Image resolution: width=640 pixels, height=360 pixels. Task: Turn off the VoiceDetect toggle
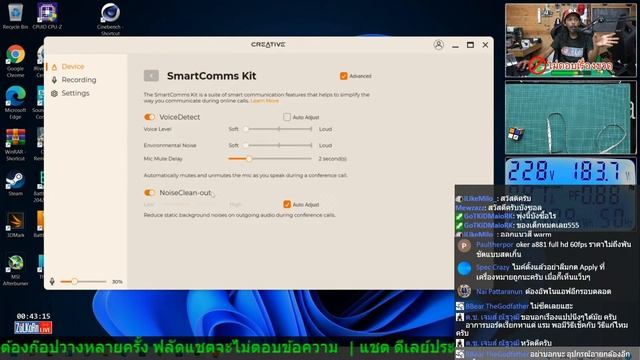(x=149, y=117)
